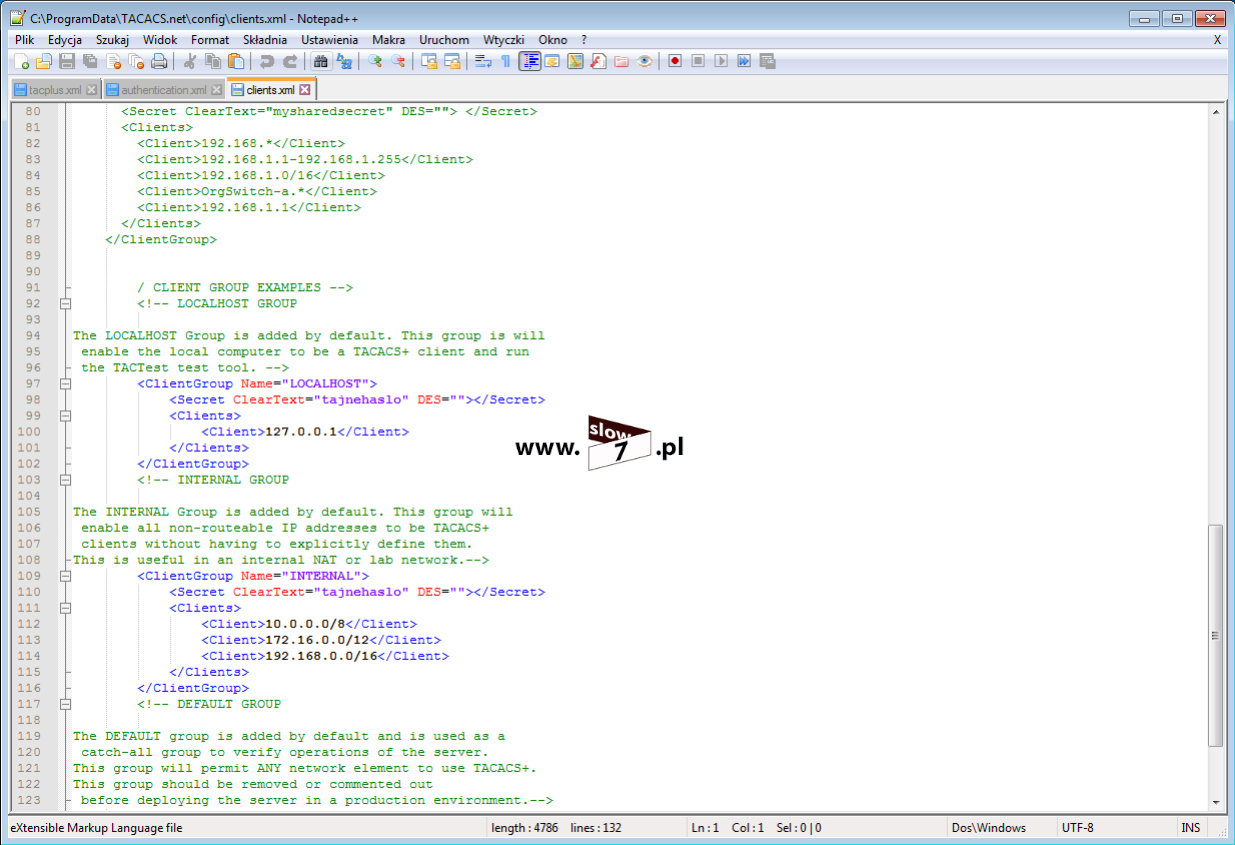Run macro multiple times icon
1235x845 pixels.
[x=744, y=61]
